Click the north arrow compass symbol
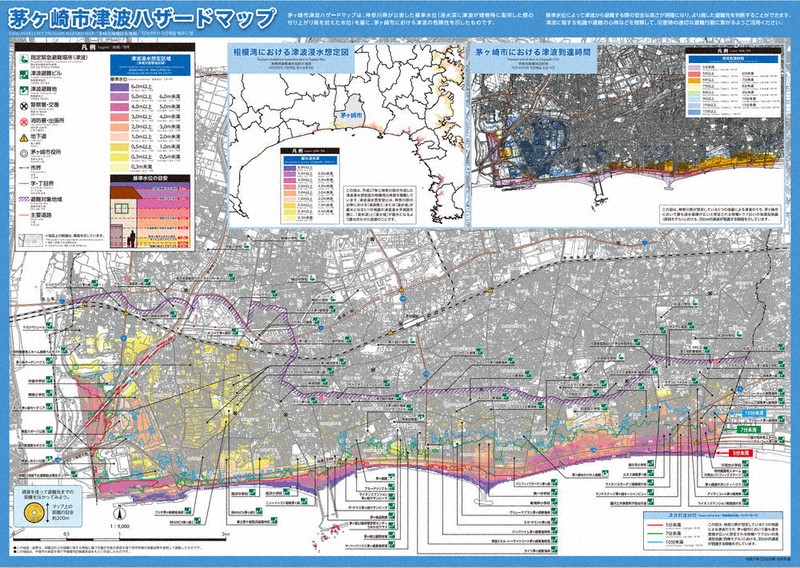 (119, 514)
